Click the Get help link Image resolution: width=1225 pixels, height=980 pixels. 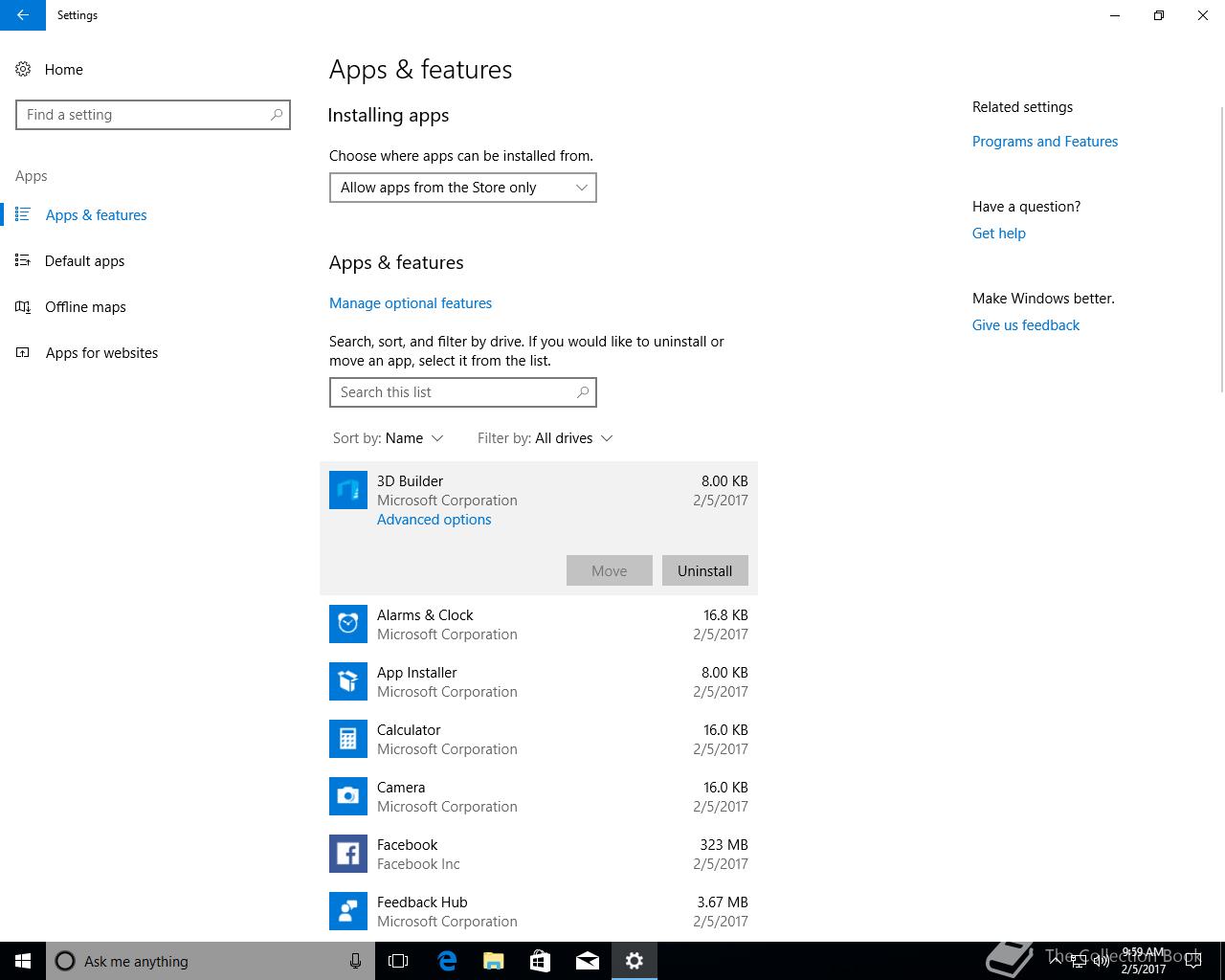pyautogui.click(x=999, y=233)
